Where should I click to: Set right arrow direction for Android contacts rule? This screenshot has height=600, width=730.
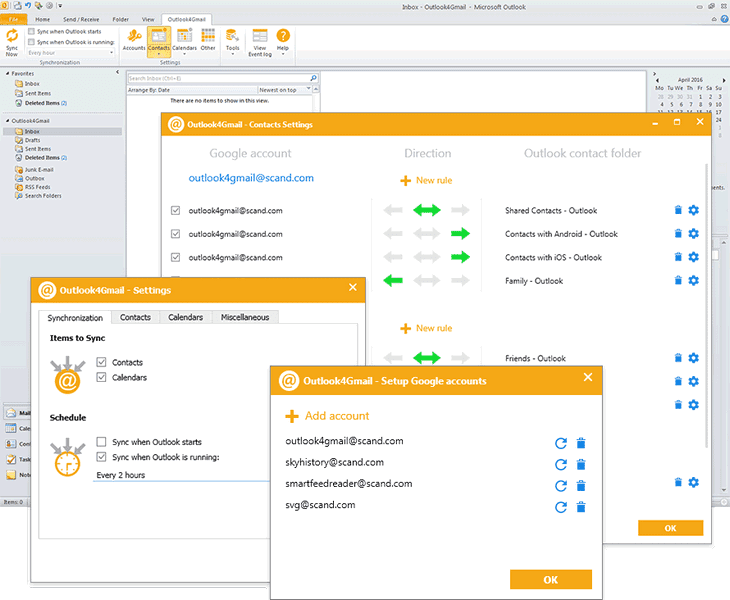pyautogui.click(x=460, y=233)
